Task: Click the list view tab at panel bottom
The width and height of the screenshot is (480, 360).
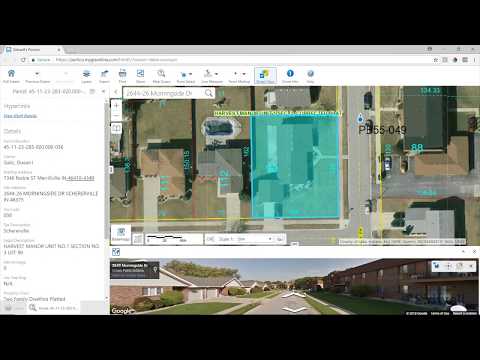Action: (x=14, y=308)
